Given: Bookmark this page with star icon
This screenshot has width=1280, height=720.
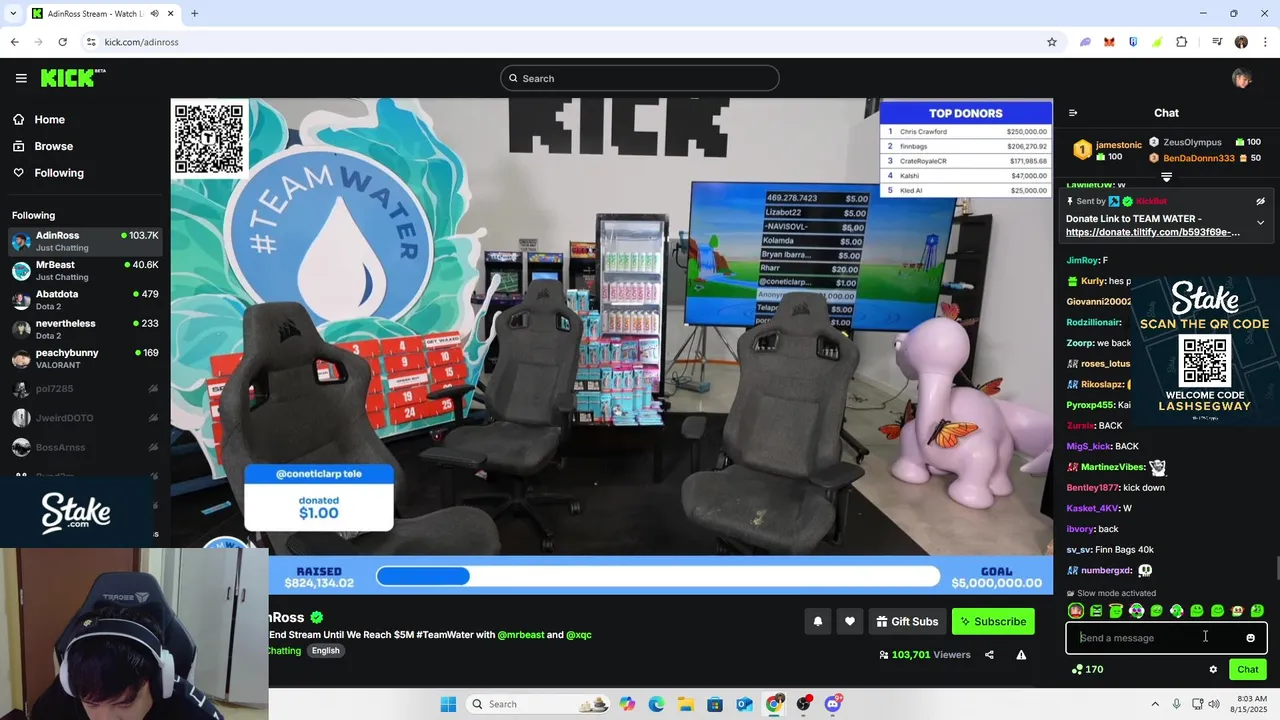Looking at the screenshot, I should point(1052,42).
